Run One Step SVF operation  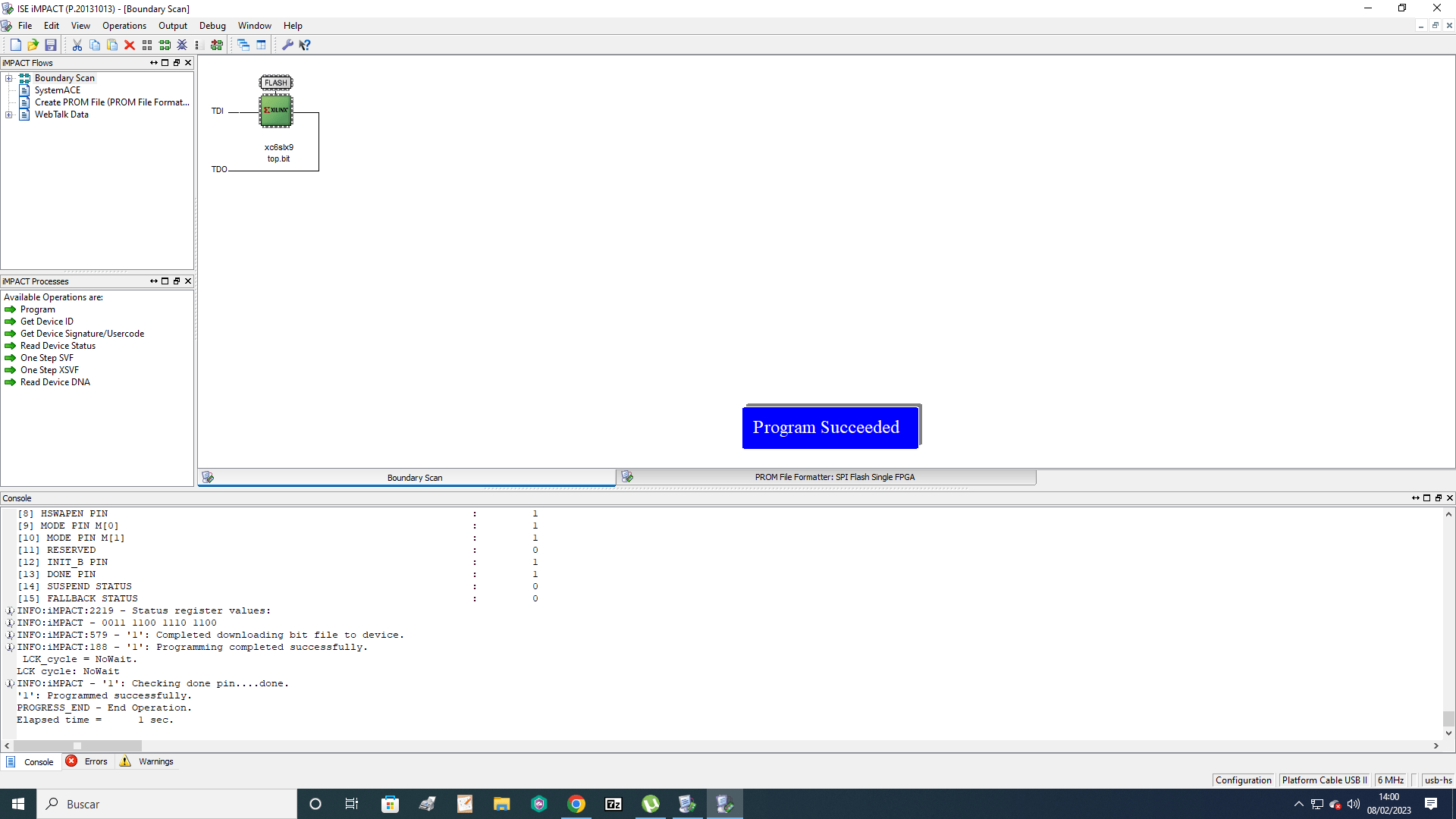tap(46, 358)
